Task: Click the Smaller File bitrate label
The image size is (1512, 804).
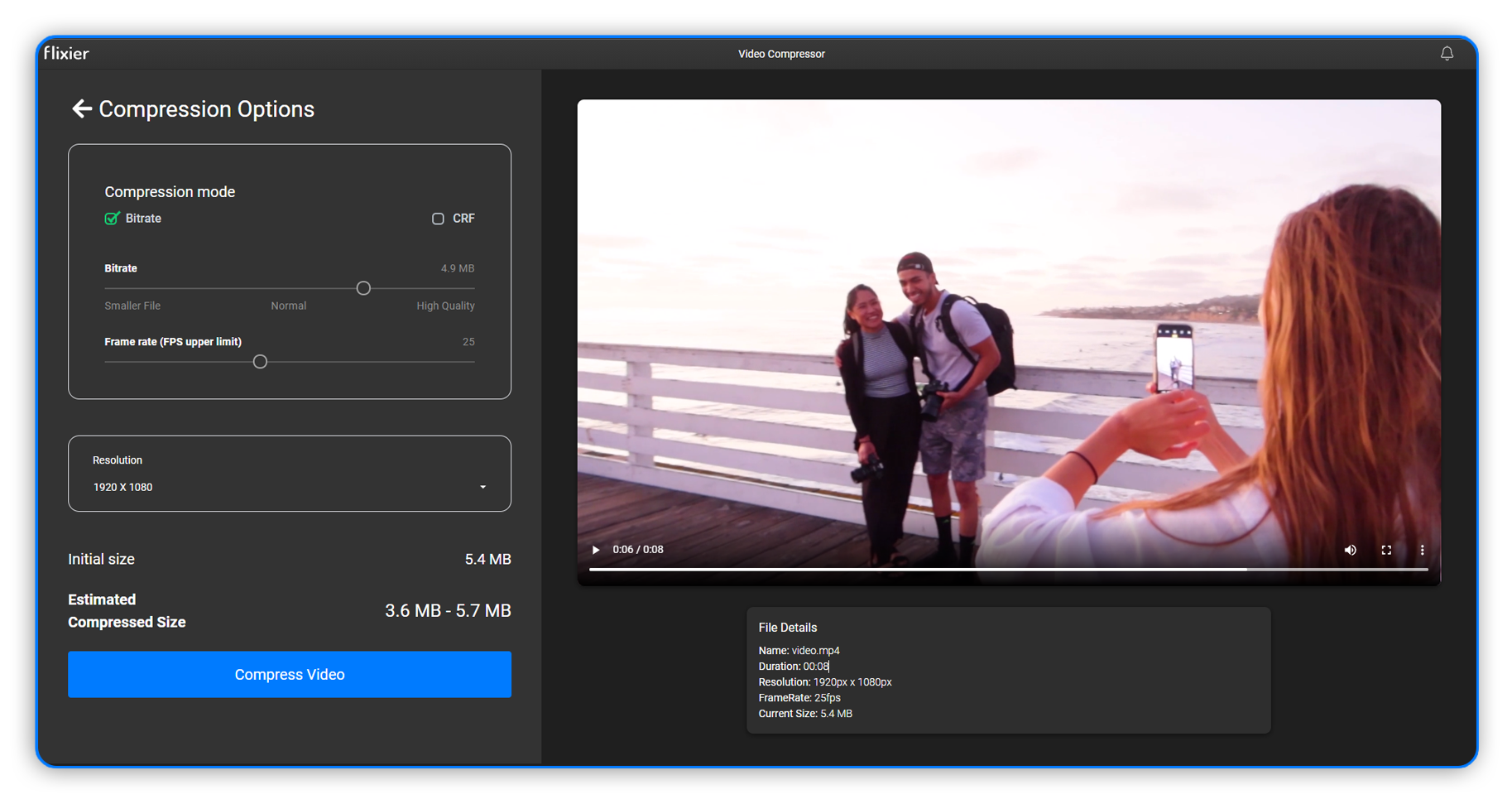Action: coord(132,306)
